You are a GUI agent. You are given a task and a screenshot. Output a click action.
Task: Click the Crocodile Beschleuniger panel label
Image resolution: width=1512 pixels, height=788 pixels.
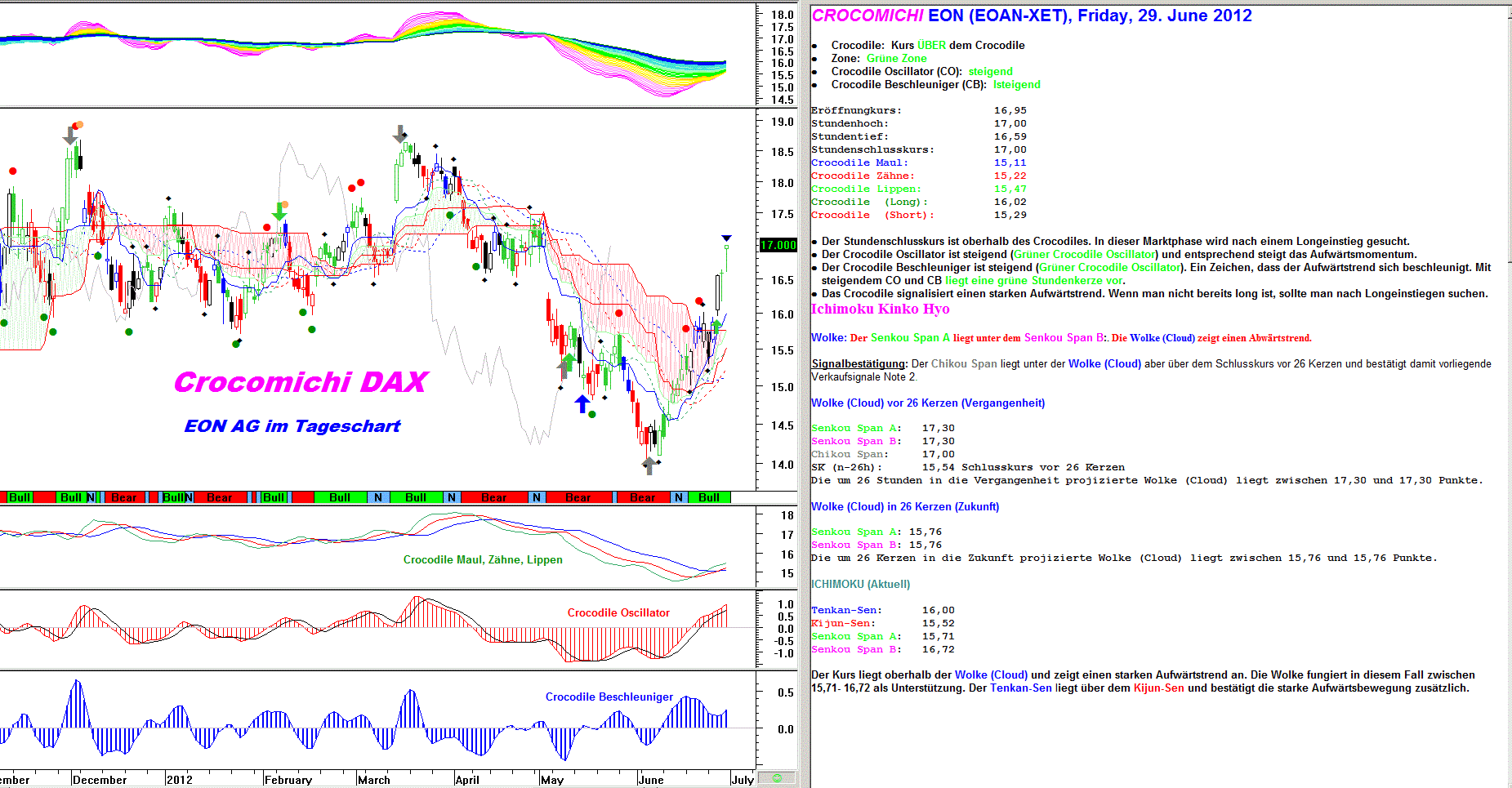[609, 697]
